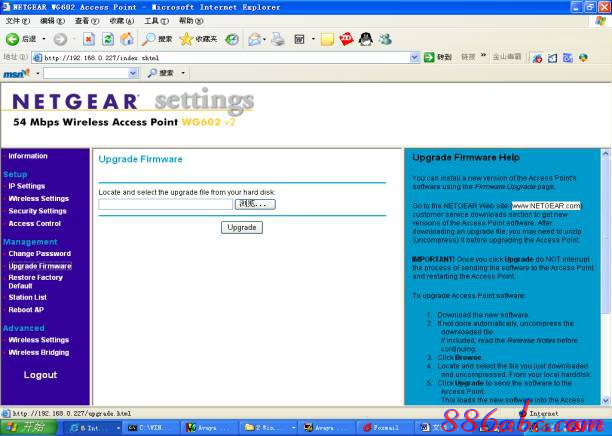The width and height of the screenshot is (612, 436).
Task: Expand the Edit icon dropdown arrow
Action: click(x=313, y=39)
